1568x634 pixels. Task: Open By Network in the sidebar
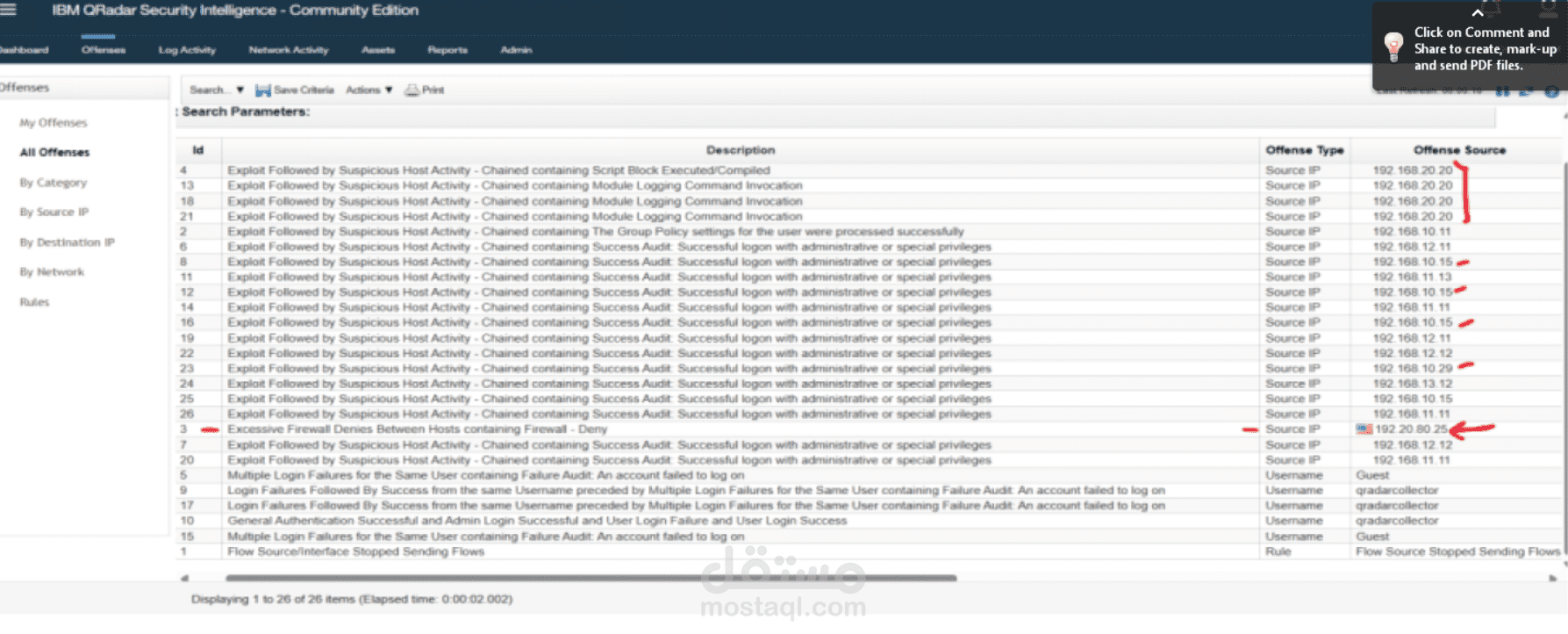(x=52, y=272)
